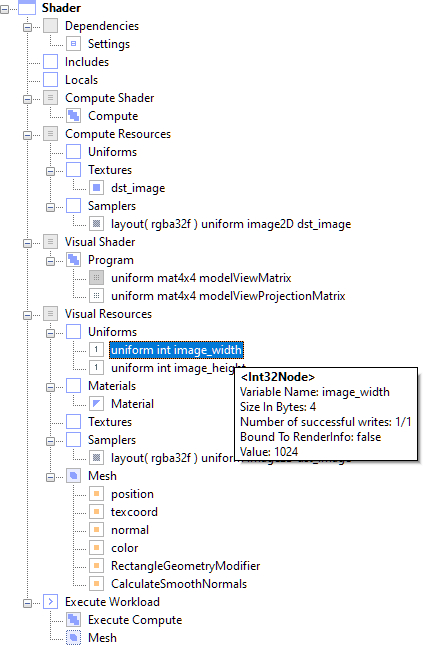The height and width of the screenshot is (645, 423).
Task: Click the Program node icon under Visual Shader
Action: tap(73, 260)
